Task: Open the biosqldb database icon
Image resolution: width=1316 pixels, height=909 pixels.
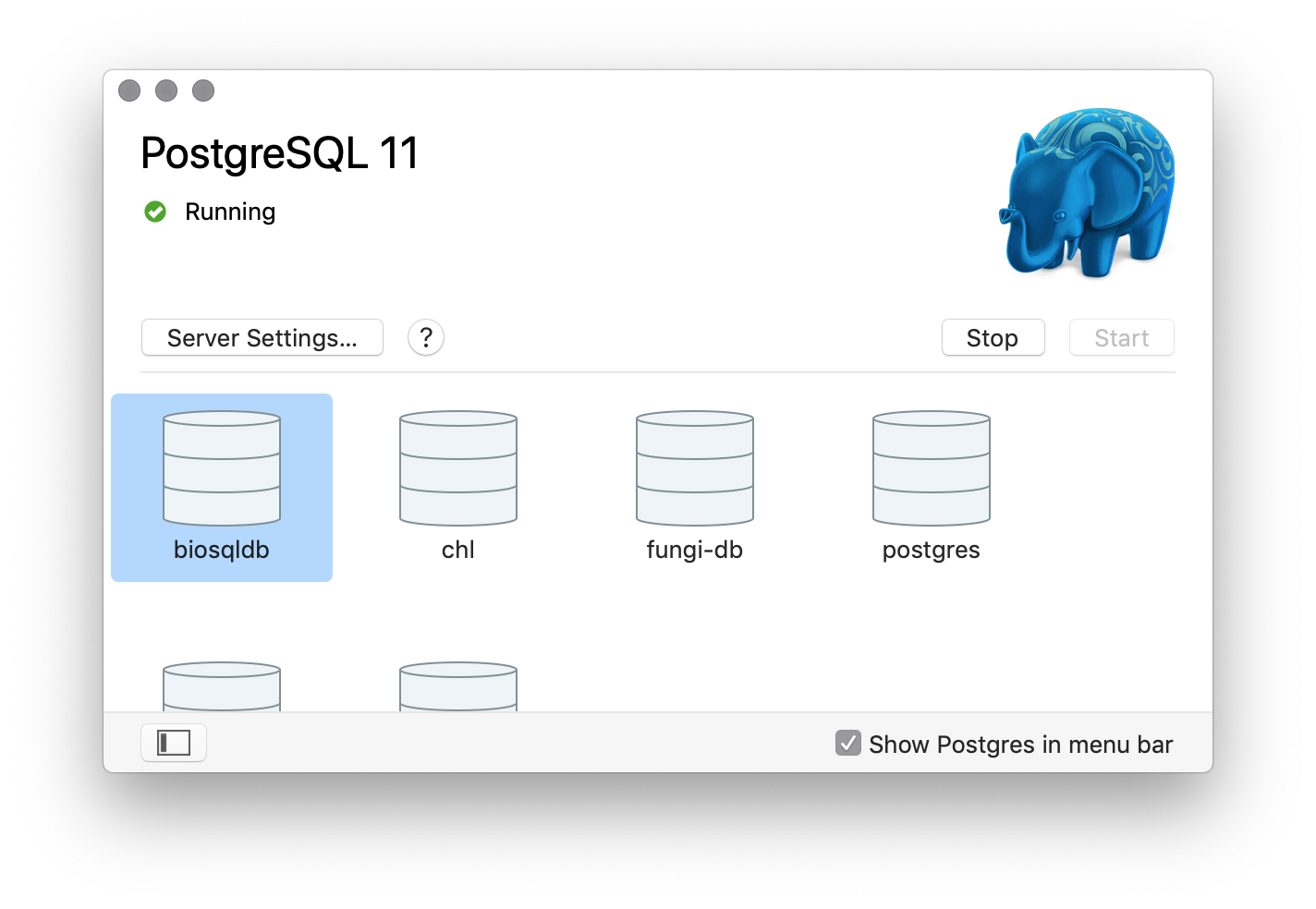Action: point(222,469)
